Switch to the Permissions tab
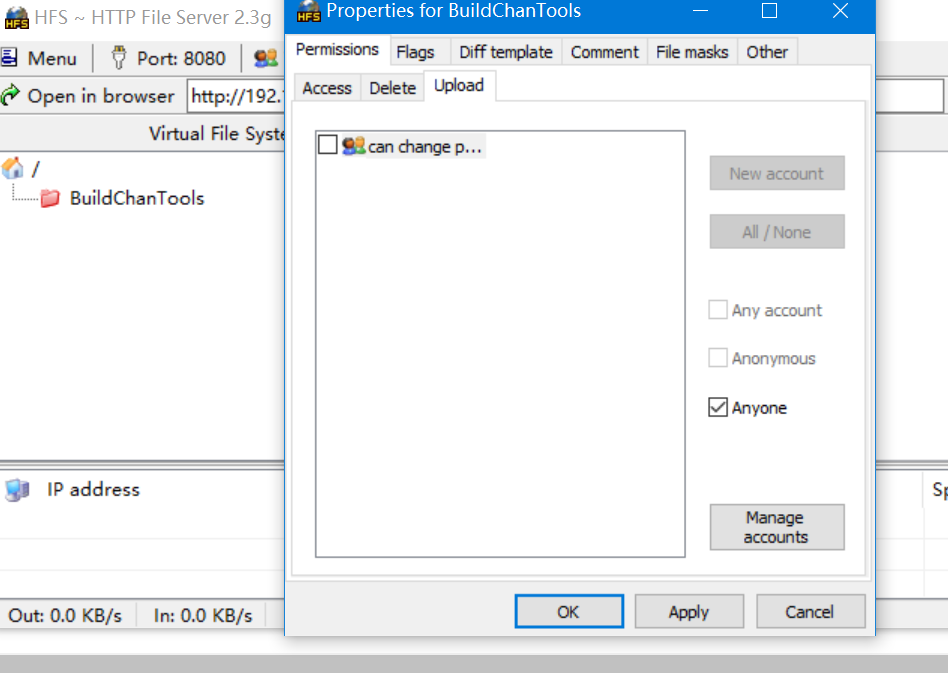 click(337, 50)
